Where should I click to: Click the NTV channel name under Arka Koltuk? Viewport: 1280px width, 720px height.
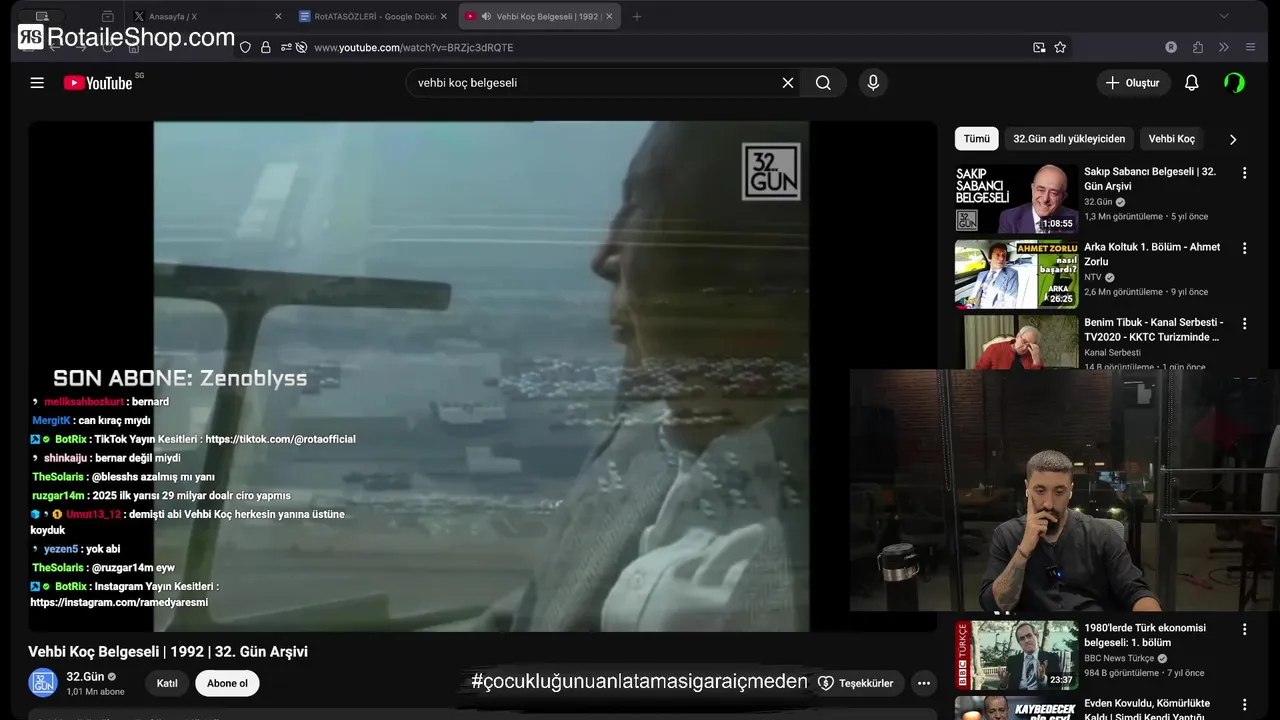point(1092,277)
